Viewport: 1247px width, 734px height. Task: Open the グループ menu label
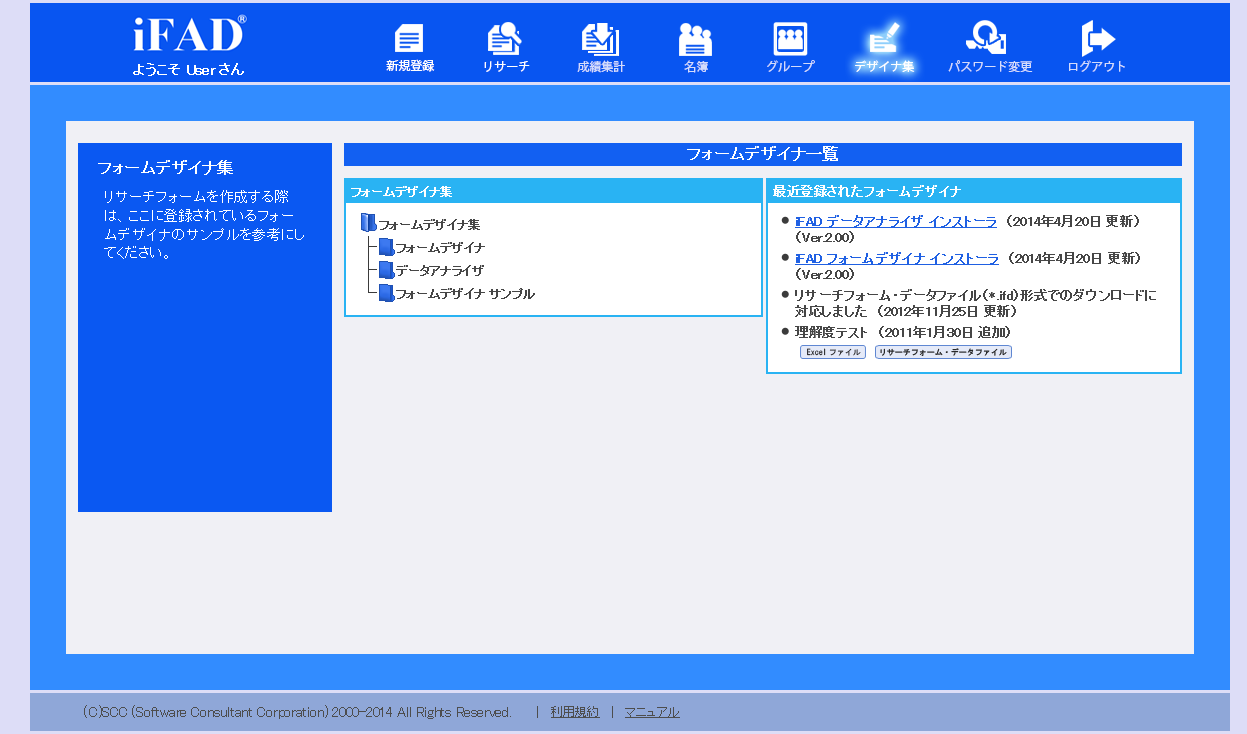click(x=790, y=67)
